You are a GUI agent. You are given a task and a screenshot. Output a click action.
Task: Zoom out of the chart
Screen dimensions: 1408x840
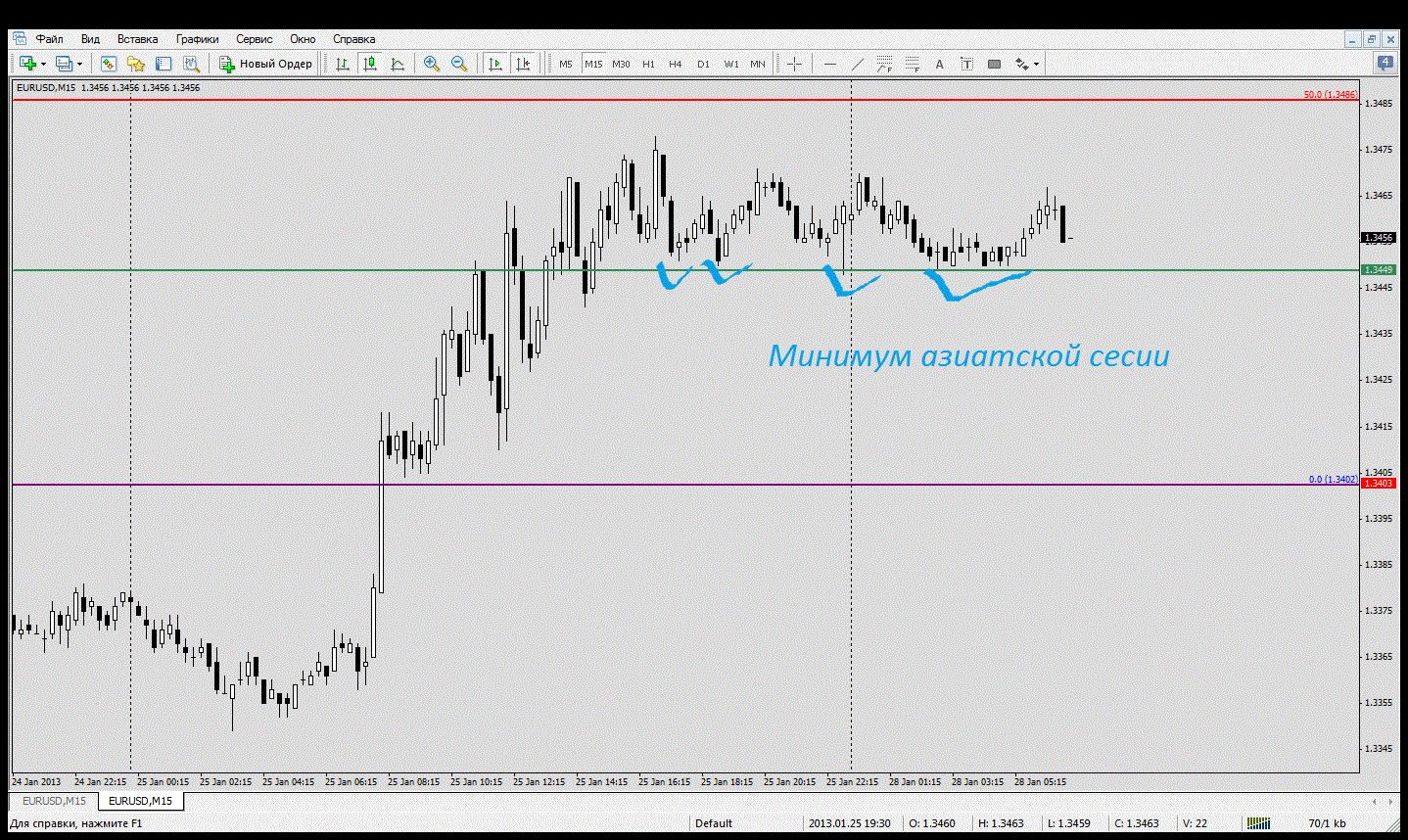pos(458,64)
